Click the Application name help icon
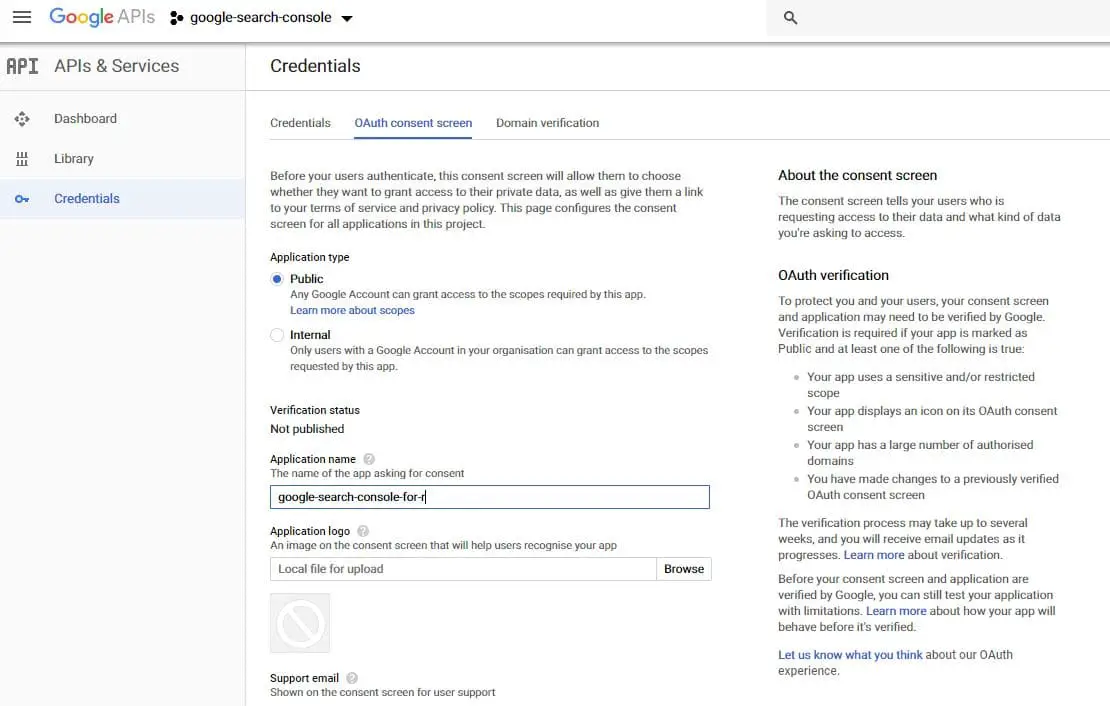Image resolution: width=1110 pixels, height=706 pixels. tap(369, 459)
